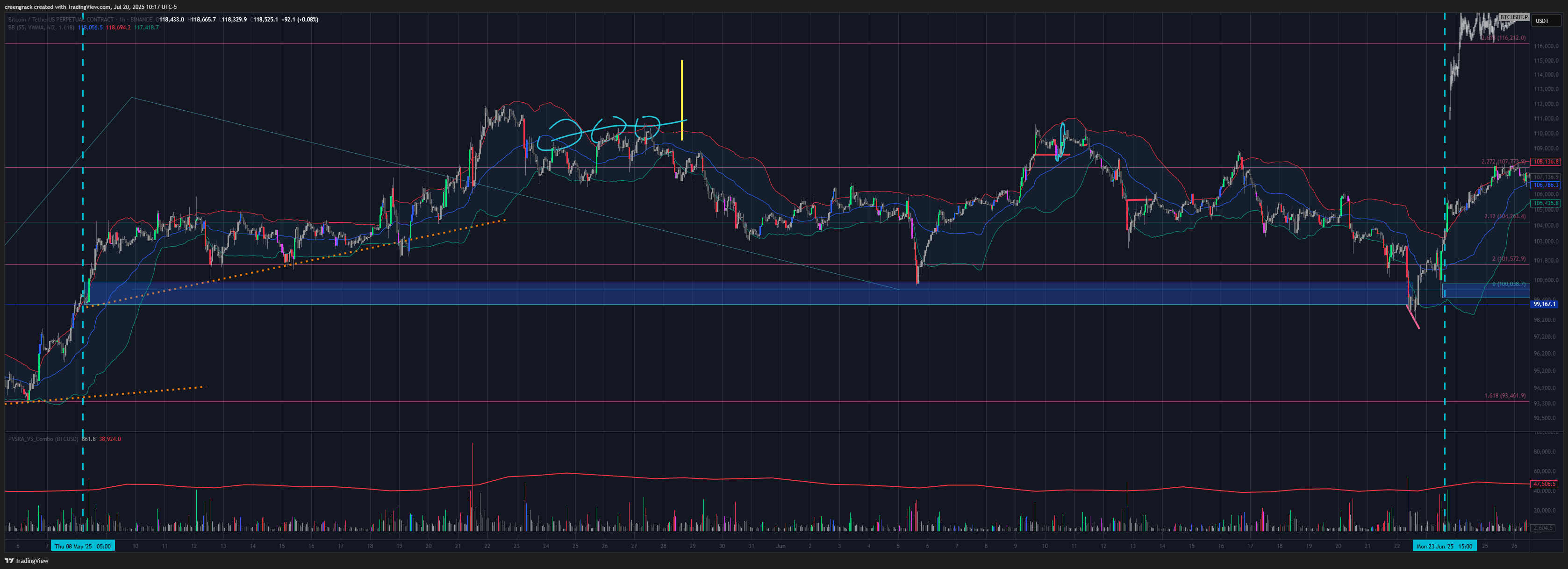Click the 47,506.5 volume average label
This screenshot has width=1568, height=569.
tap(1545, 484)
